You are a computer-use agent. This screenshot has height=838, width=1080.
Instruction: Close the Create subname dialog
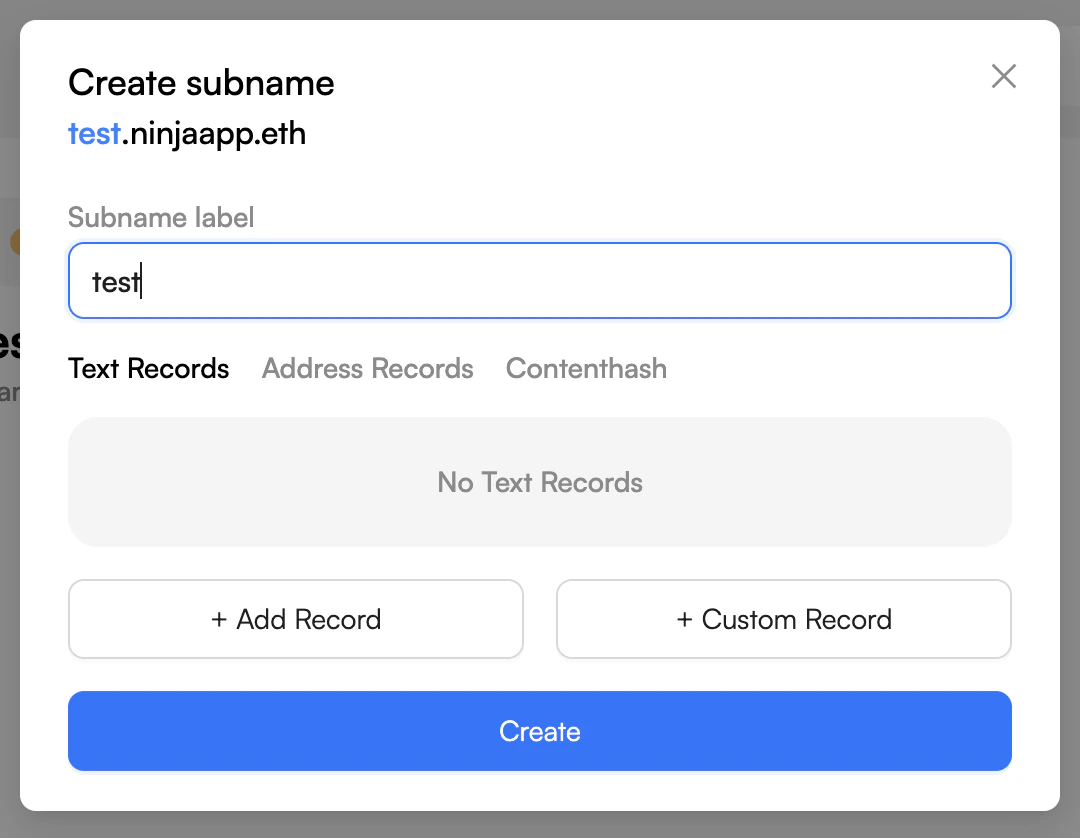[x=1004, y=76]
